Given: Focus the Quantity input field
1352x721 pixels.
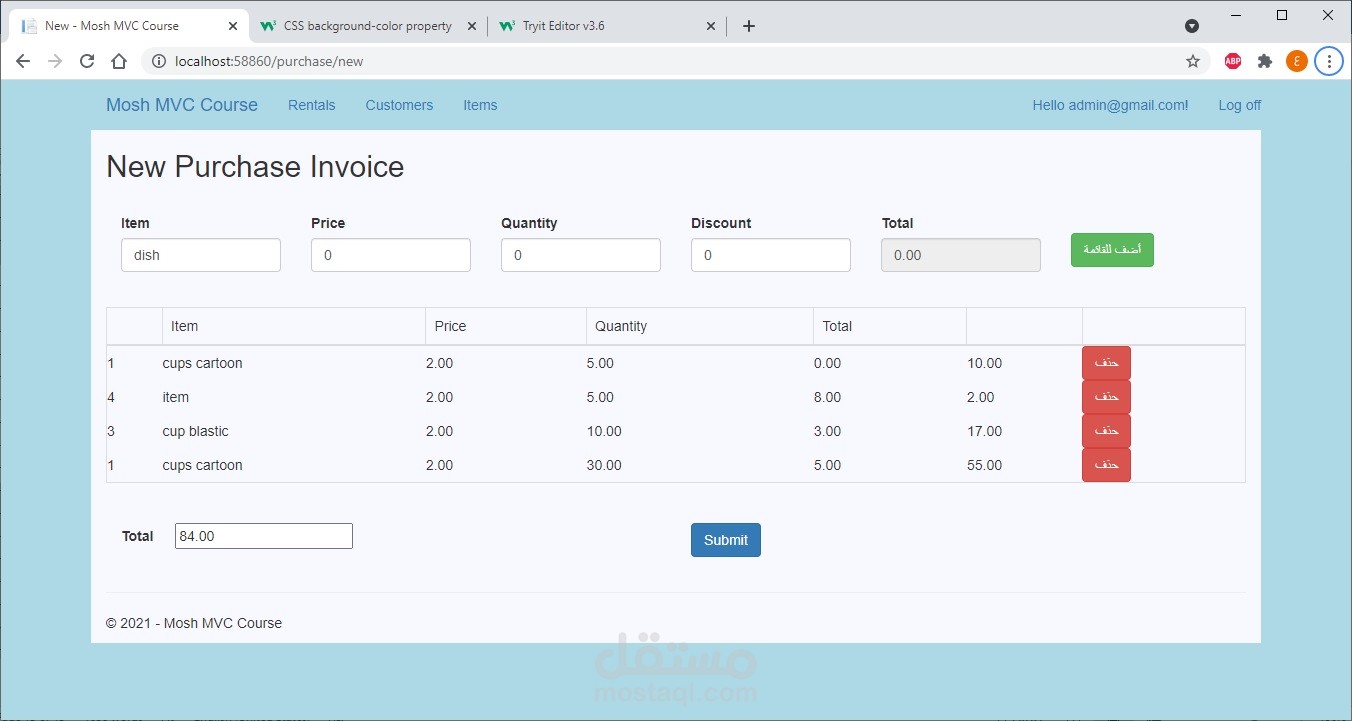Looking at the screenshot, I should tap(581, 255).
